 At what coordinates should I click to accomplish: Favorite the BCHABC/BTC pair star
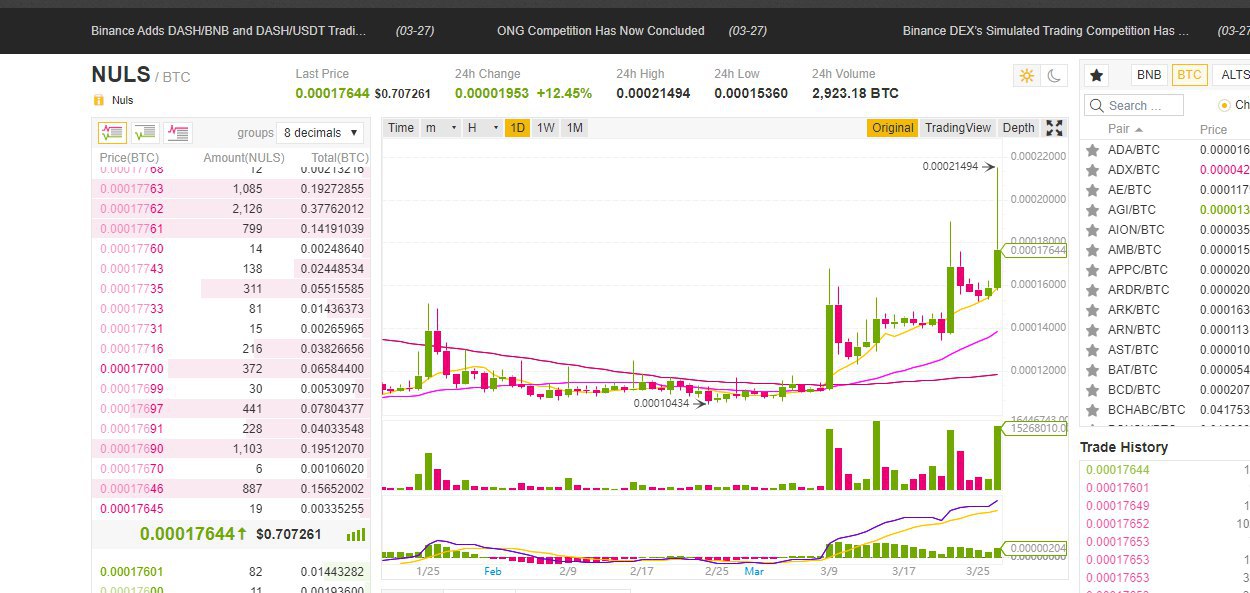(1093, 410)
